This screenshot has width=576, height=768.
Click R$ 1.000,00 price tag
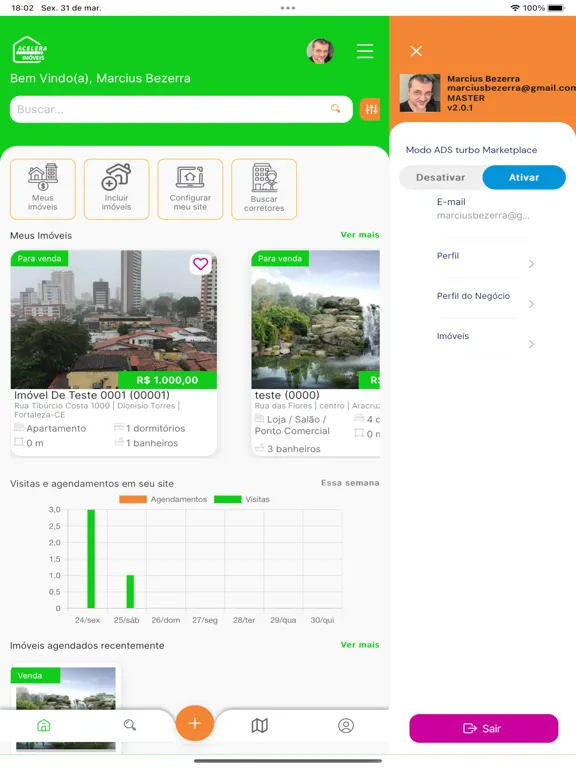pos(168,380)
